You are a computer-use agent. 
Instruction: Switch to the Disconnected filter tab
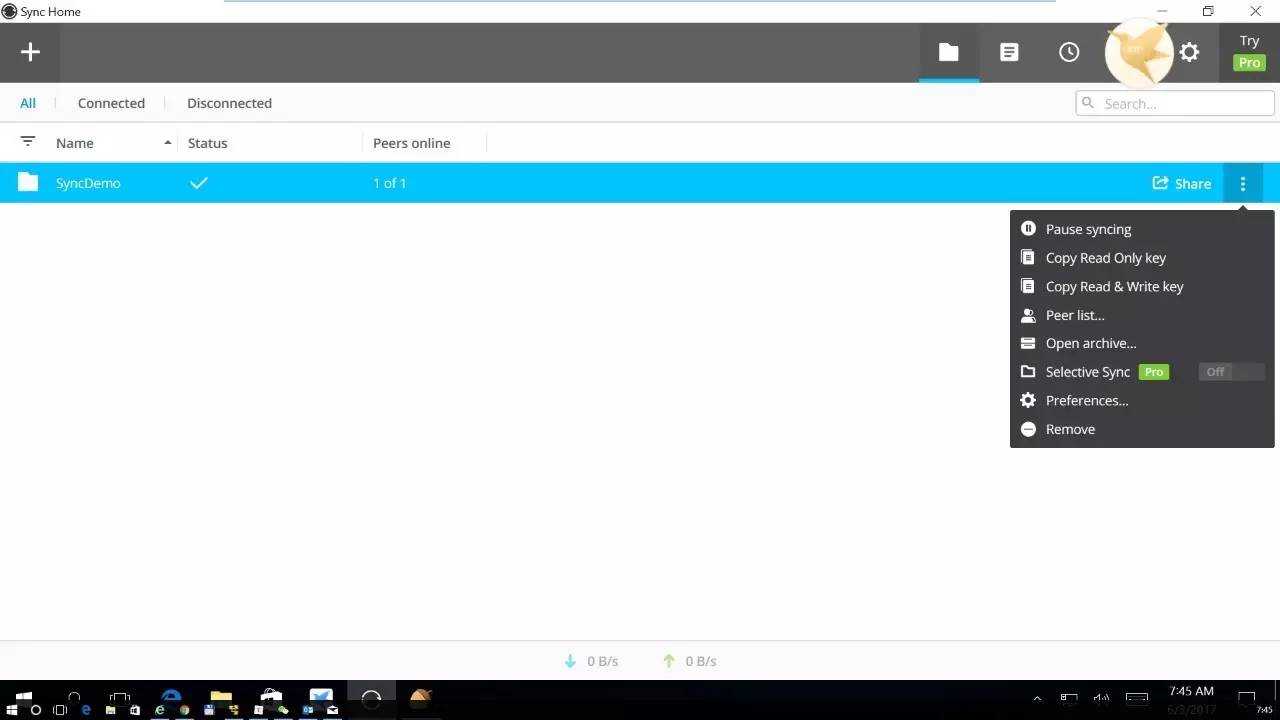tap(229, 103)
